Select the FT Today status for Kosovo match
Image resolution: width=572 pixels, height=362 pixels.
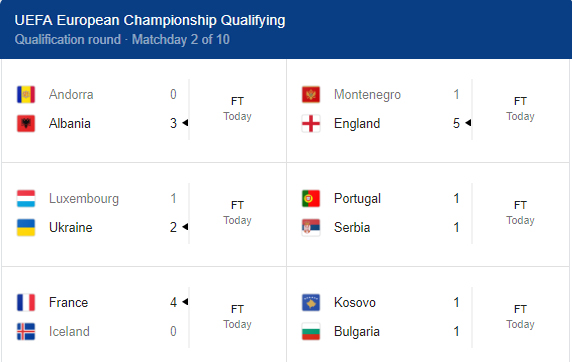pos(520,317)
